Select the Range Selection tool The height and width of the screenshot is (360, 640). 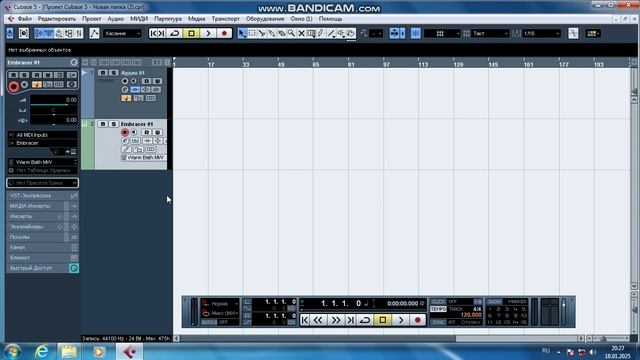pyautogui.click(x=252, y=33)
